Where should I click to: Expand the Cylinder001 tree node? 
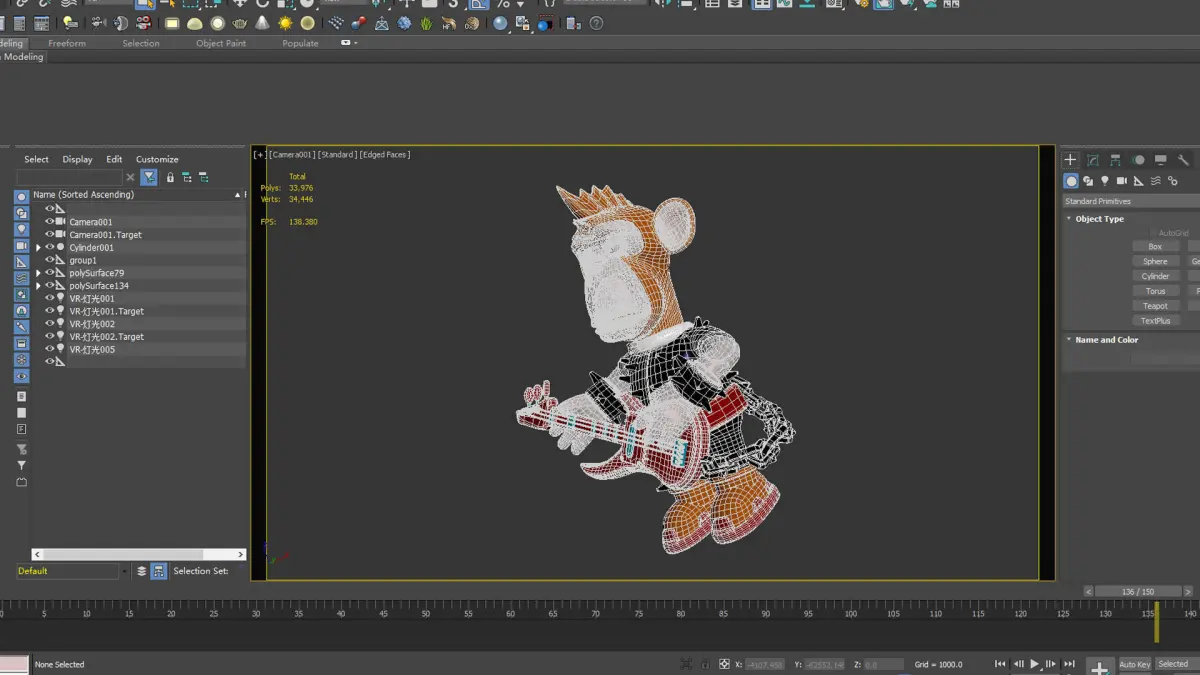click(x=38, y=248)
